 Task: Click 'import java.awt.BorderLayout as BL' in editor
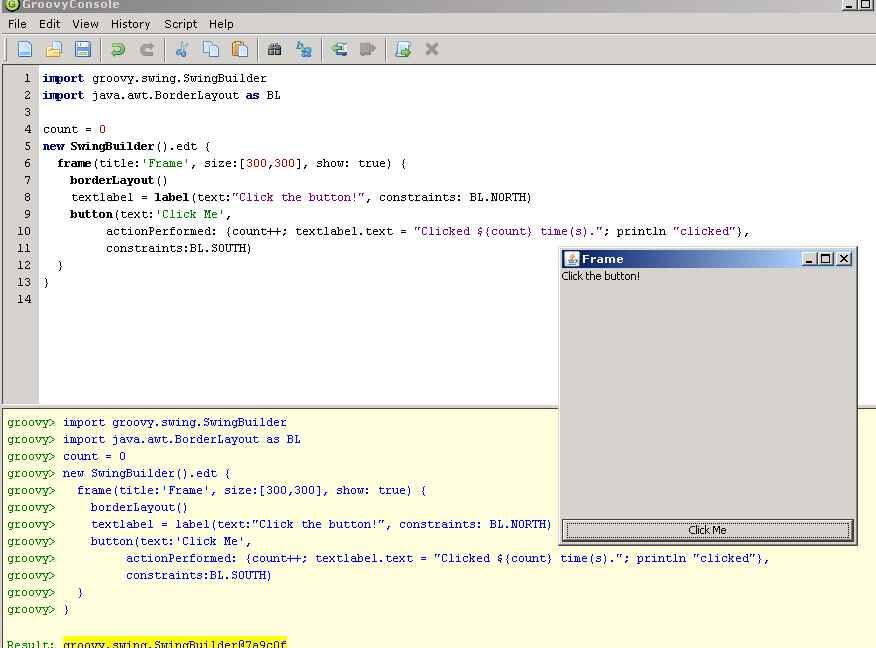tap(161, 96)
